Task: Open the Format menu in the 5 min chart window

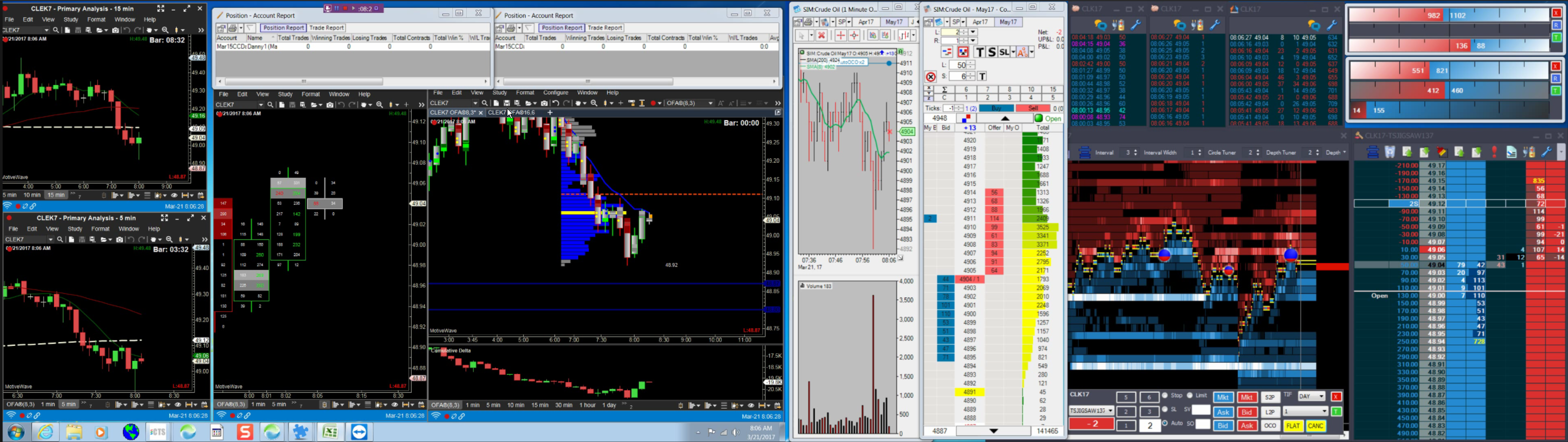Action: 100,229
